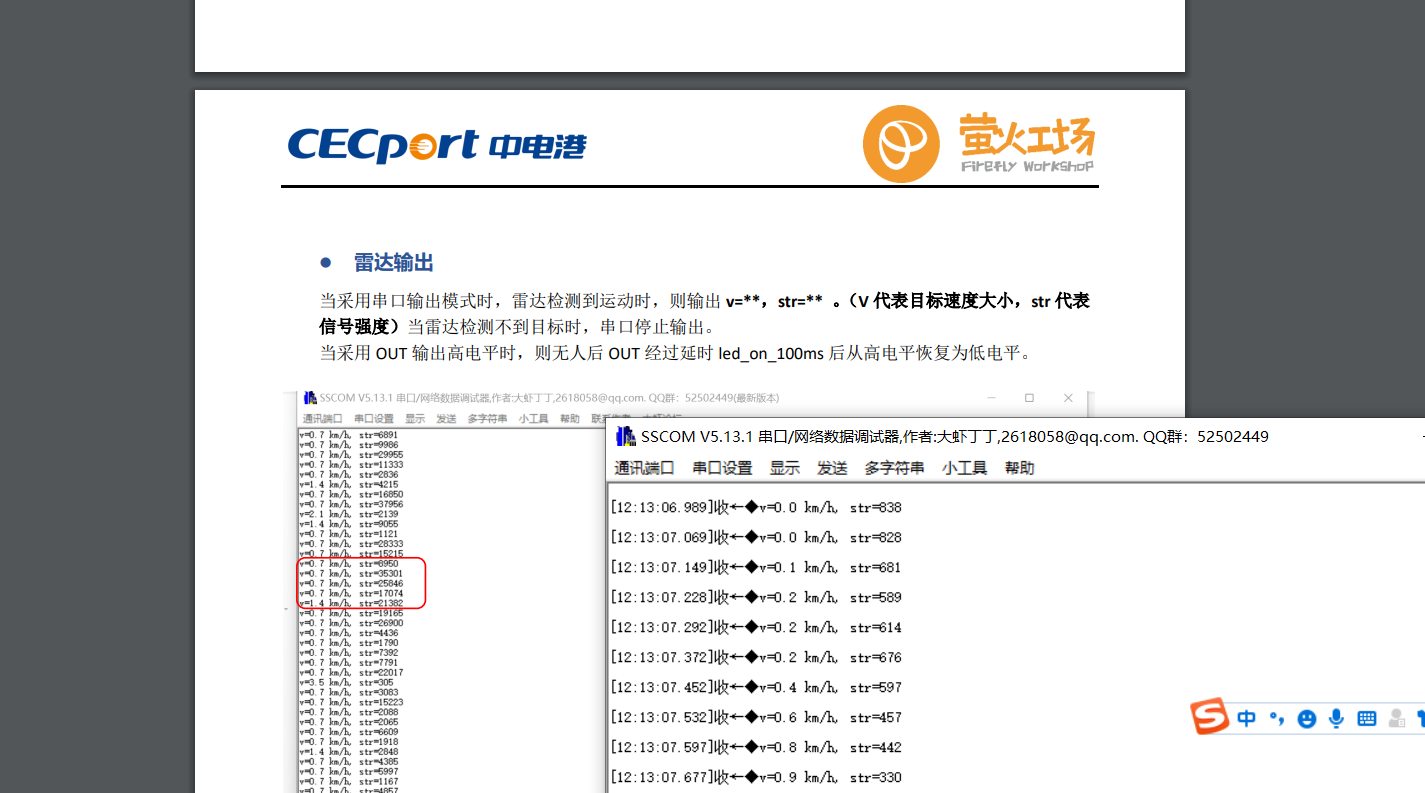Maximize the smaller background SSCOM window

(x=1029, y=398)
